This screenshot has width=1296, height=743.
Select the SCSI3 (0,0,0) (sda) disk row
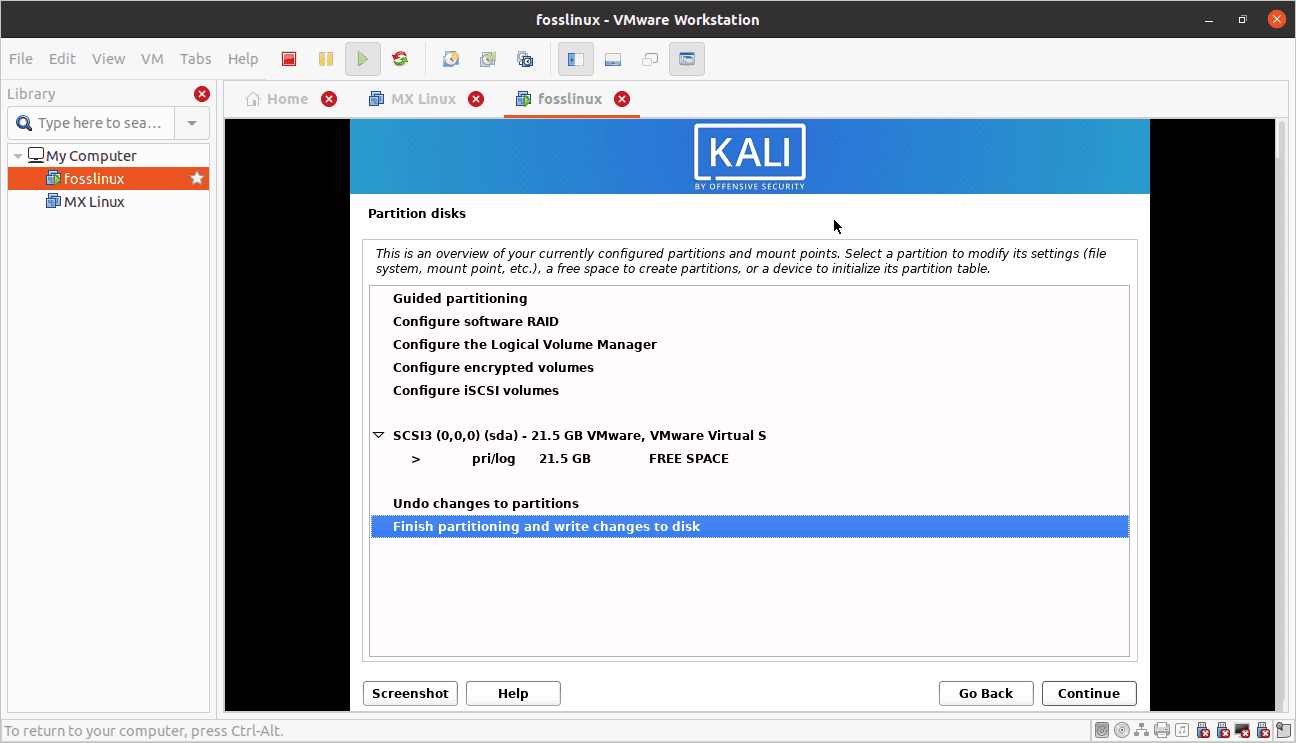tap(749, 435)
